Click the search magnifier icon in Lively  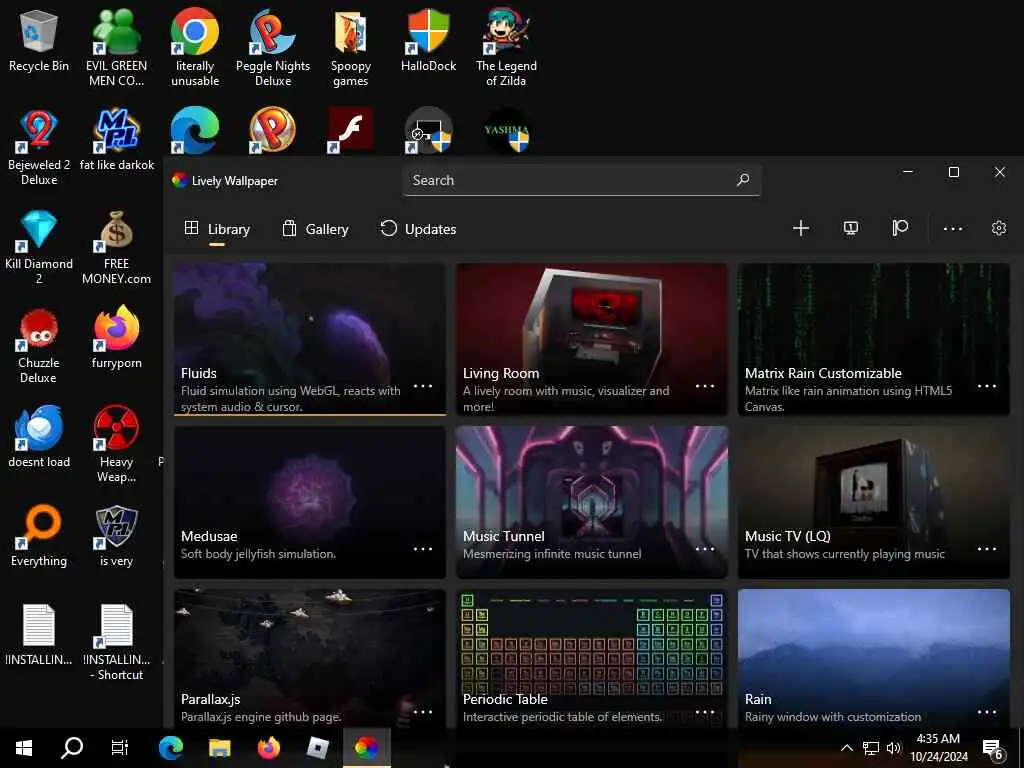743,180
